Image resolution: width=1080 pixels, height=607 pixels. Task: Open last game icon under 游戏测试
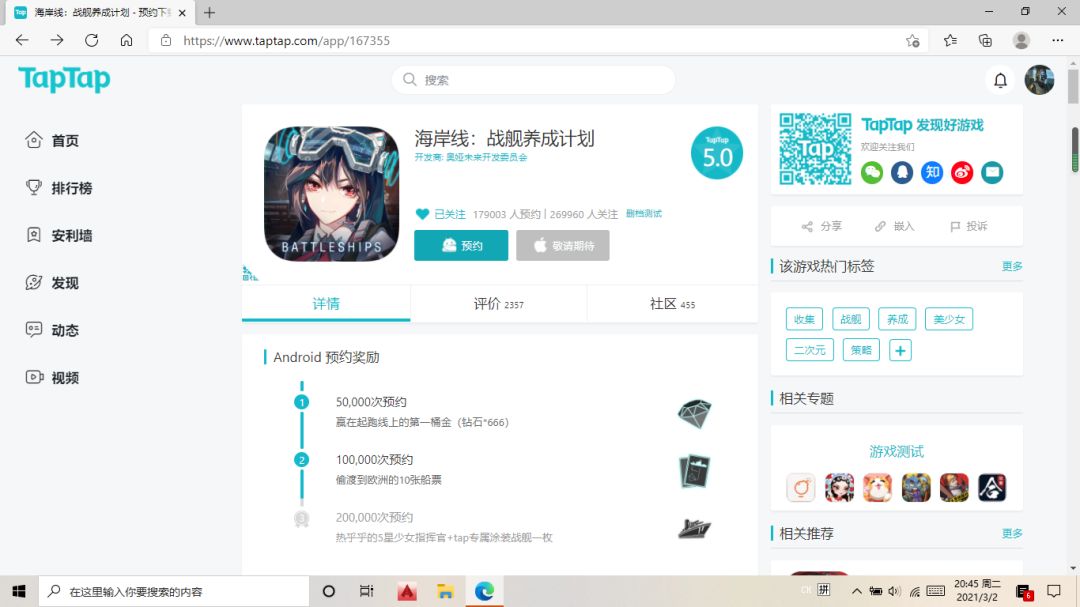tap(992, 488)
